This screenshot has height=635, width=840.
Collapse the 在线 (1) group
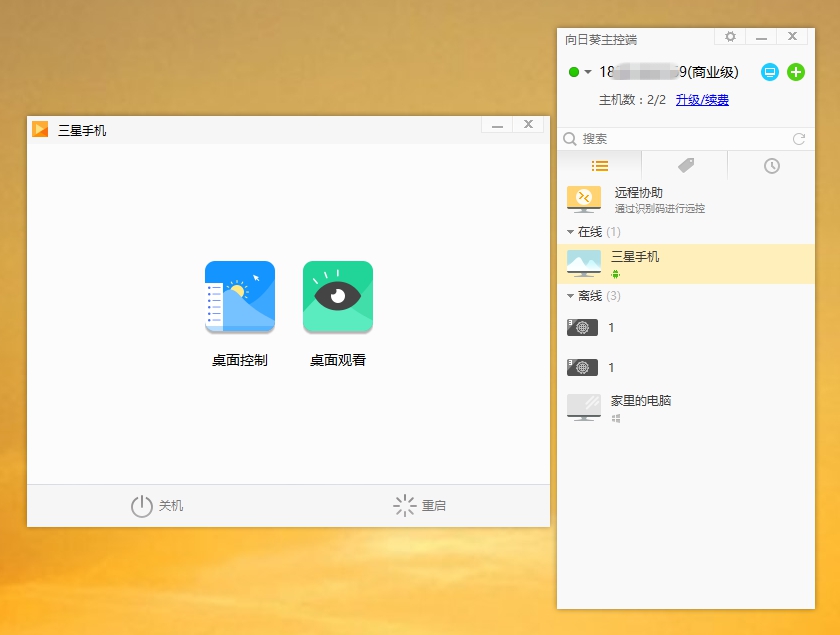[x=571, y=232]
